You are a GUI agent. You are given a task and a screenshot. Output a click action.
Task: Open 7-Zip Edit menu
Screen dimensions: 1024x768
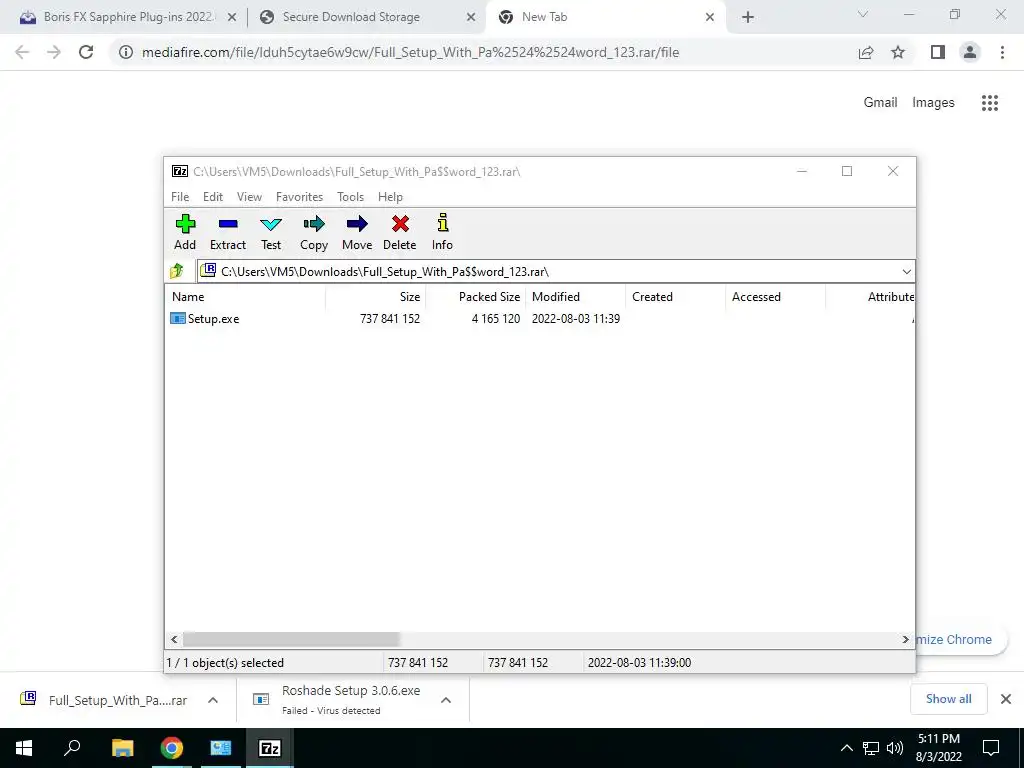click(213, 197)
